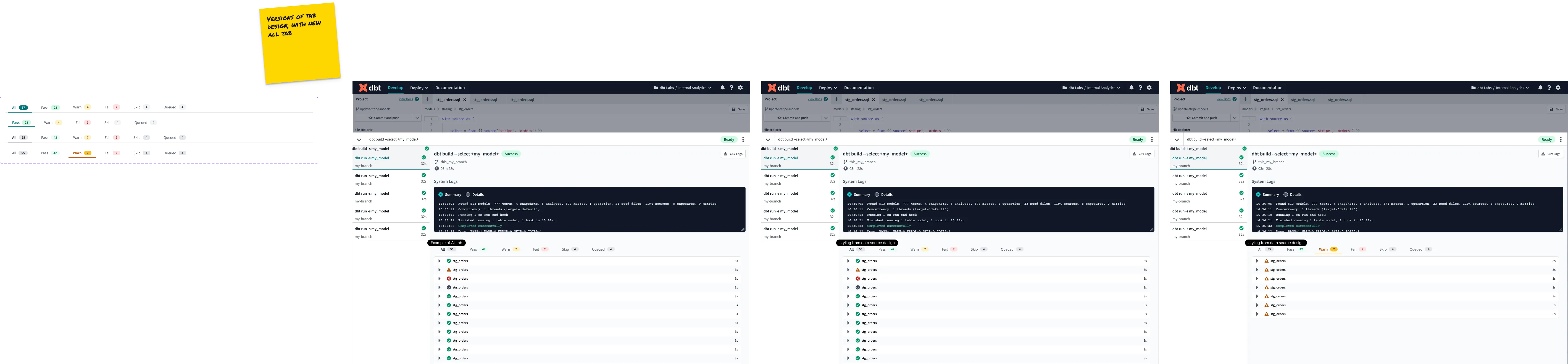Open dbt Labs / Internal Analytics dropdown, first mockup
Screen dimensions: 1568x364
[x=683, y=88]
